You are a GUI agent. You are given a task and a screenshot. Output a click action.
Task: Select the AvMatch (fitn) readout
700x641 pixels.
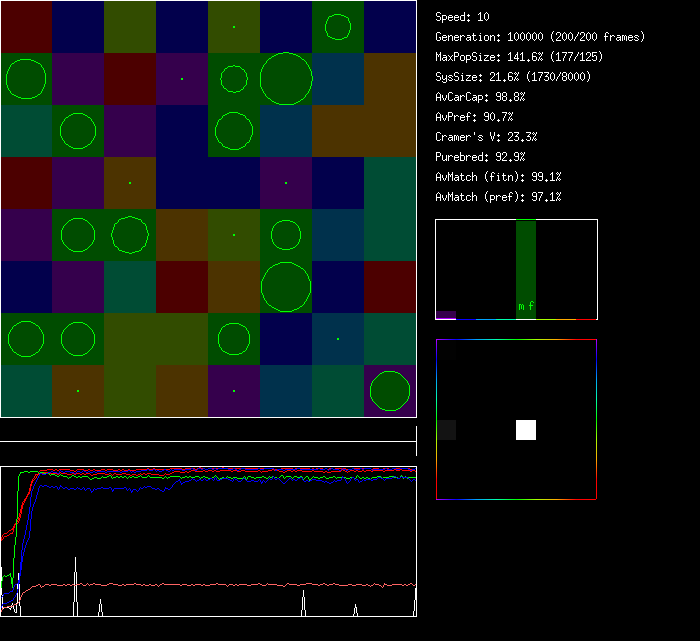click(498, 177)
